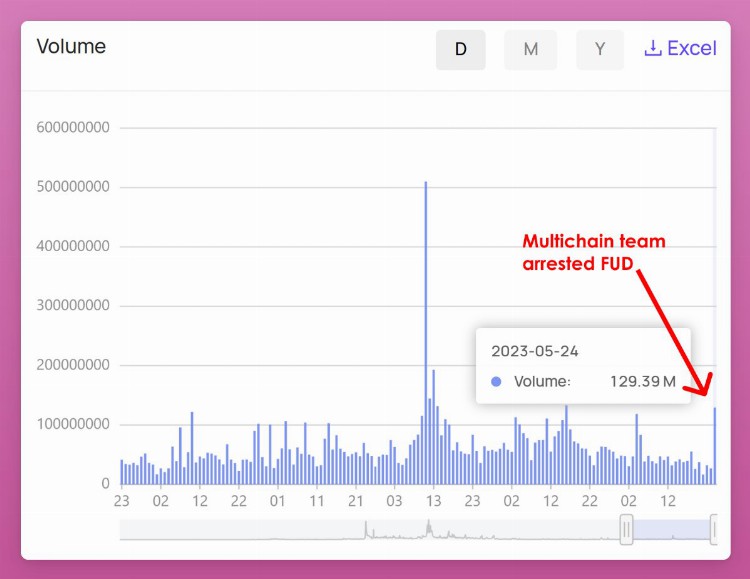Screen dimensions: 750x579
Task: Click the left range slider handle
Action: pos(626,529)
